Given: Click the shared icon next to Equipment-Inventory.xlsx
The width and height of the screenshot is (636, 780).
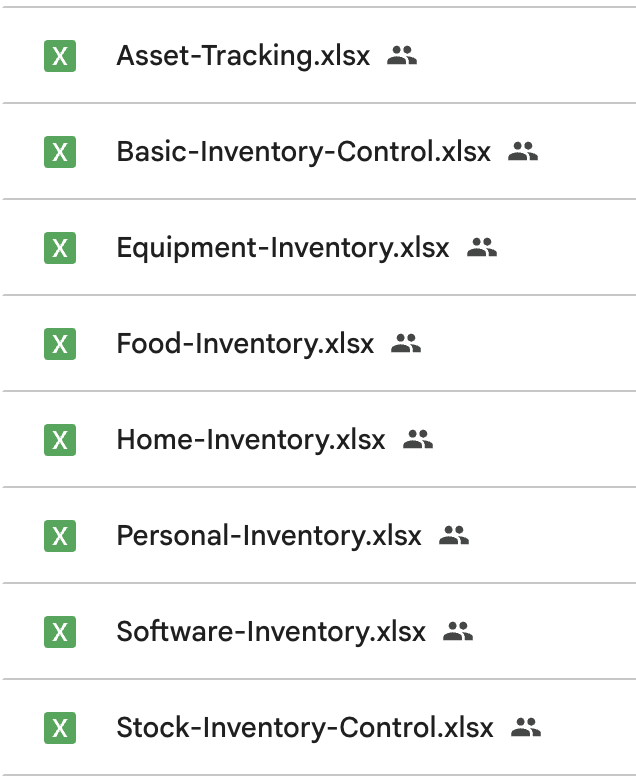Looking at the screenshot, I should (482, 248).
